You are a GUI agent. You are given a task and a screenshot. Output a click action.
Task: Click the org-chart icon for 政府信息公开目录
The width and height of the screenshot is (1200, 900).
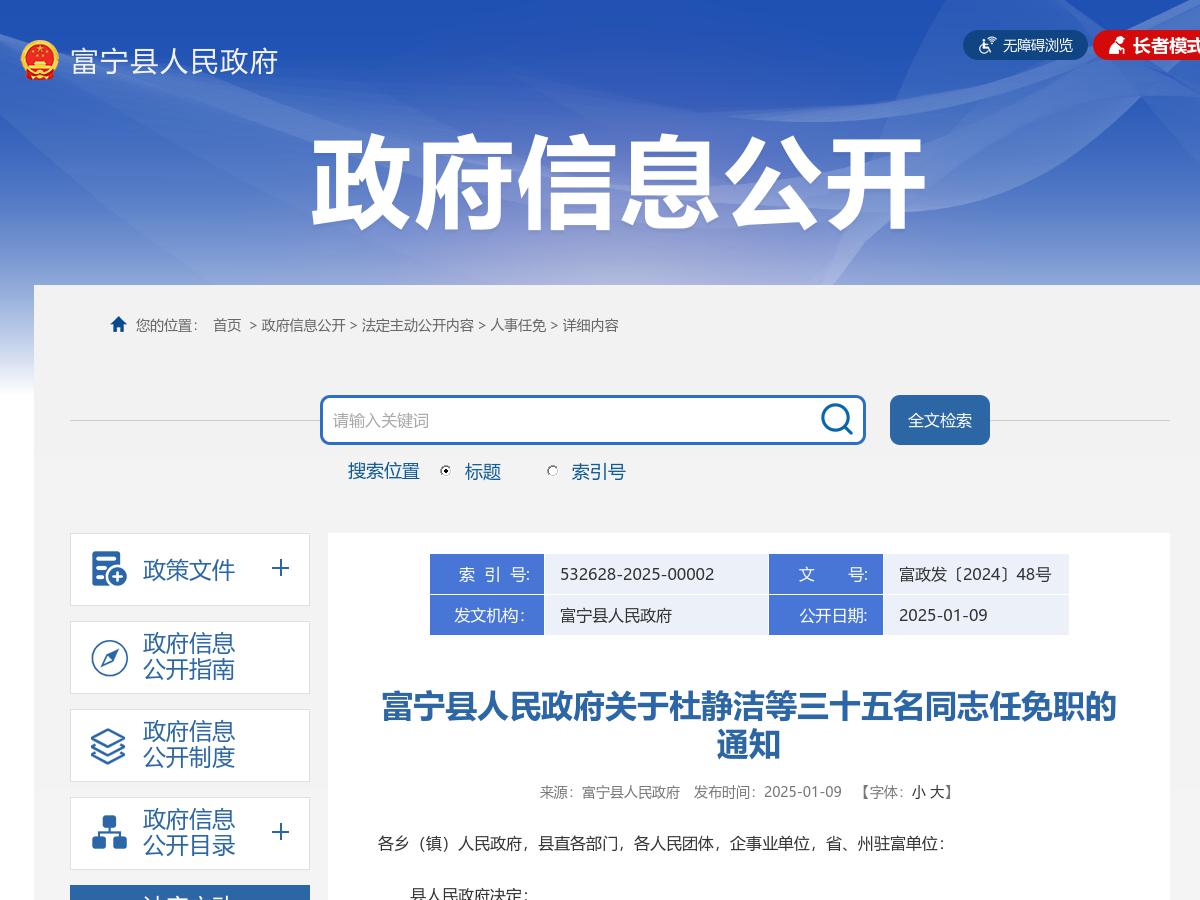coord(107,833)
